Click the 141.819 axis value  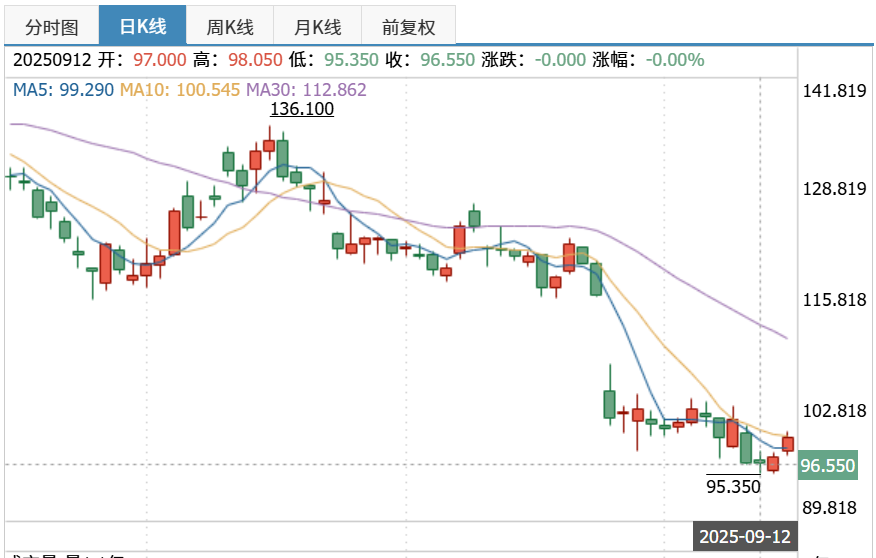click(x=834, y=90)
